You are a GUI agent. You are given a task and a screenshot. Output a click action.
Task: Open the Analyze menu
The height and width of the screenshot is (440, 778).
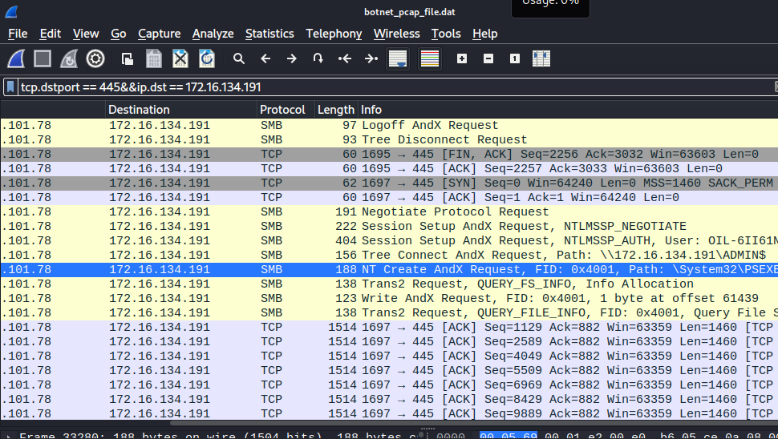pos(213,34)
